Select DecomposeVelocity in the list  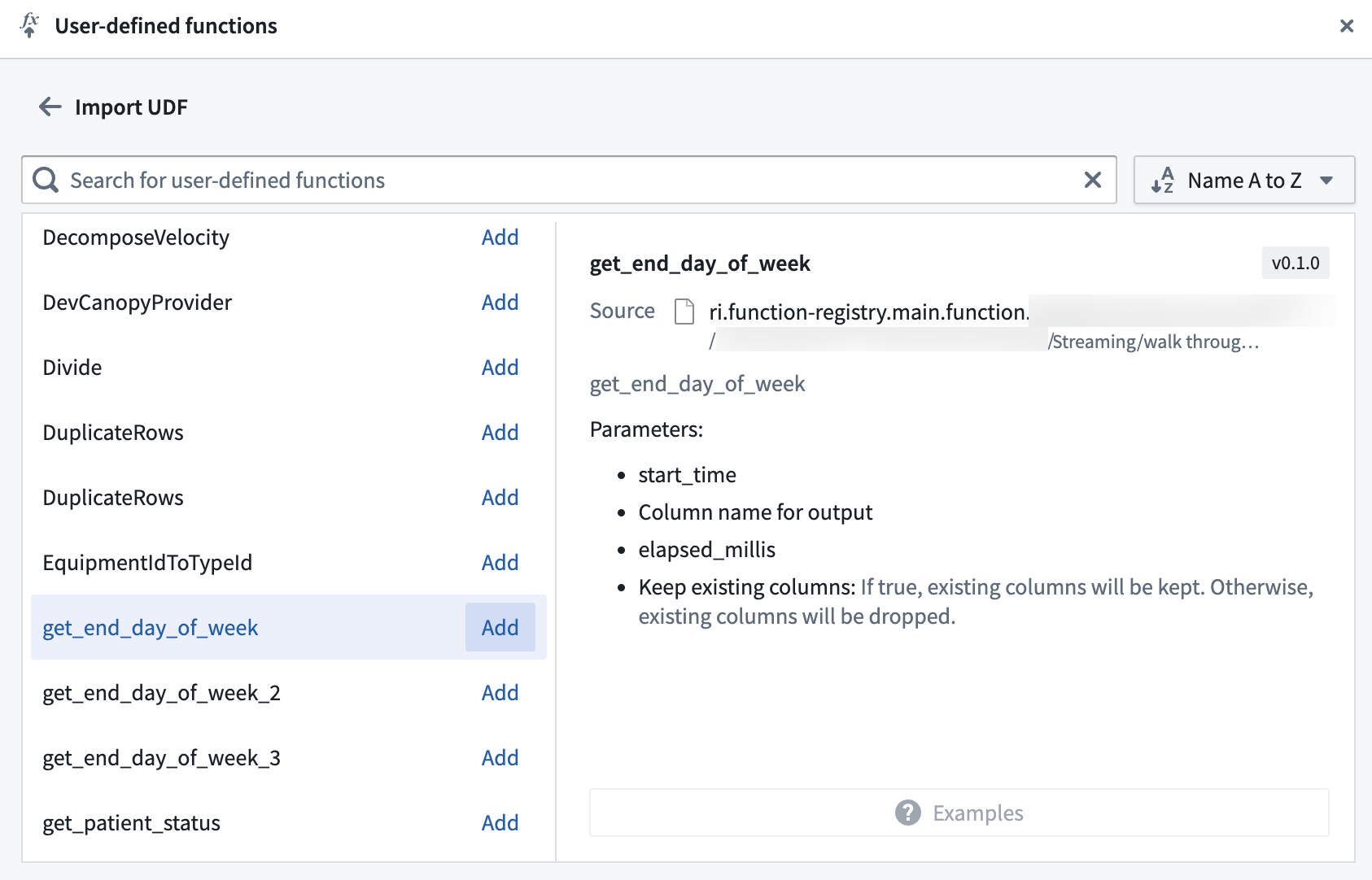[136, 237]
